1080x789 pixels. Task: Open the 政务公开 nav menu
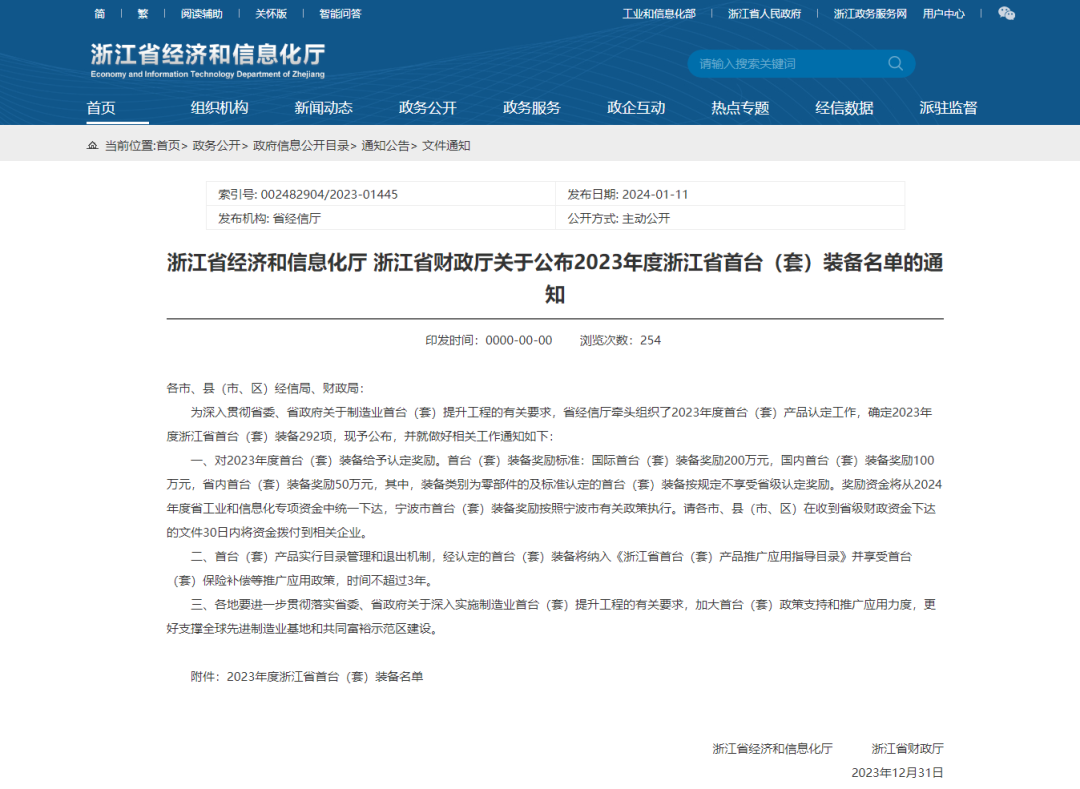[x=428, y=107]
